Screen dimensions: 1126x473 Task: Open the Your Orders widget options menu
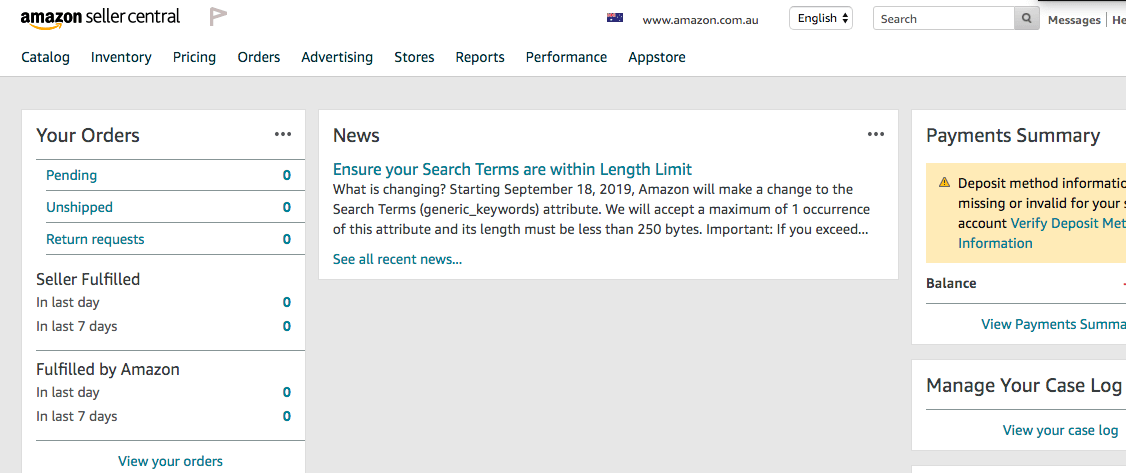click(x=283, y=134)
